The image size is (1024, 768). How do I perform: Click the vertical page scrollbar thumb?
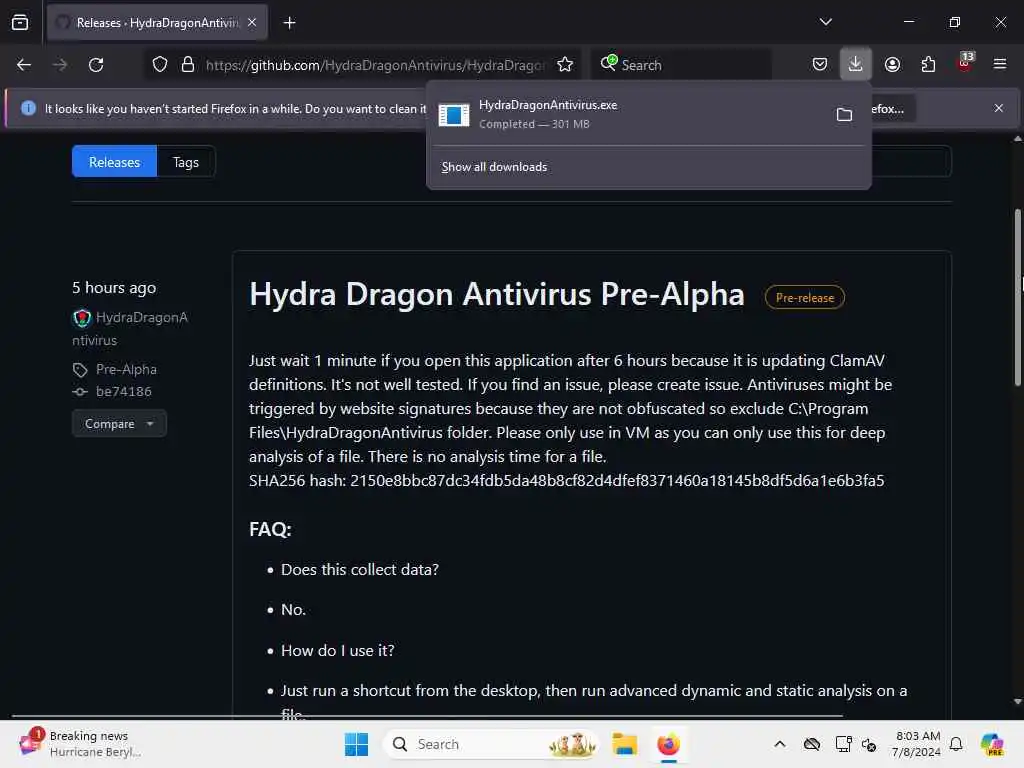(1017, 297)
